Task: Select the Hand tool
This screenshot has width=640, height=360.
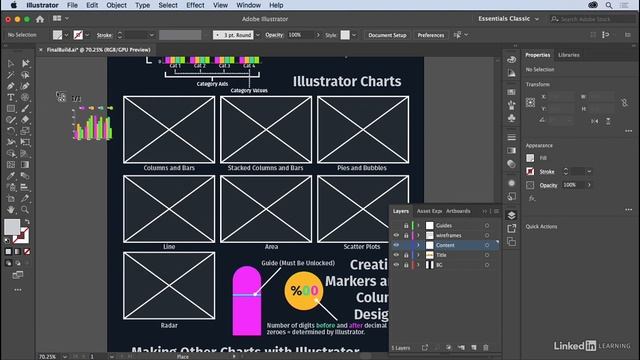Action: click(x=11, y=210)
